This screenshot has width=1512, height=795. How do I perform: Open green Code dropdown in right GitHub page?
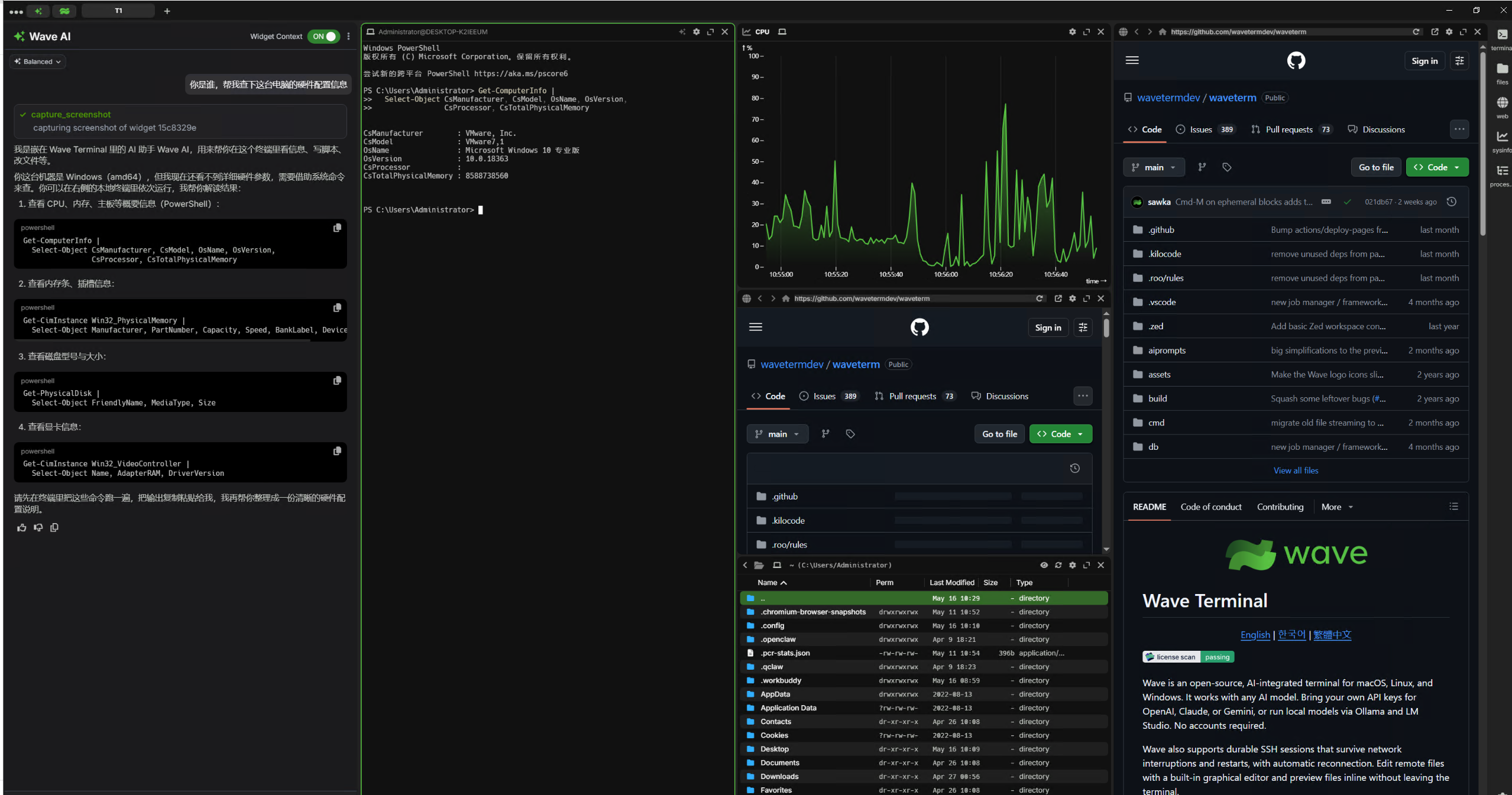[1437, 167]
